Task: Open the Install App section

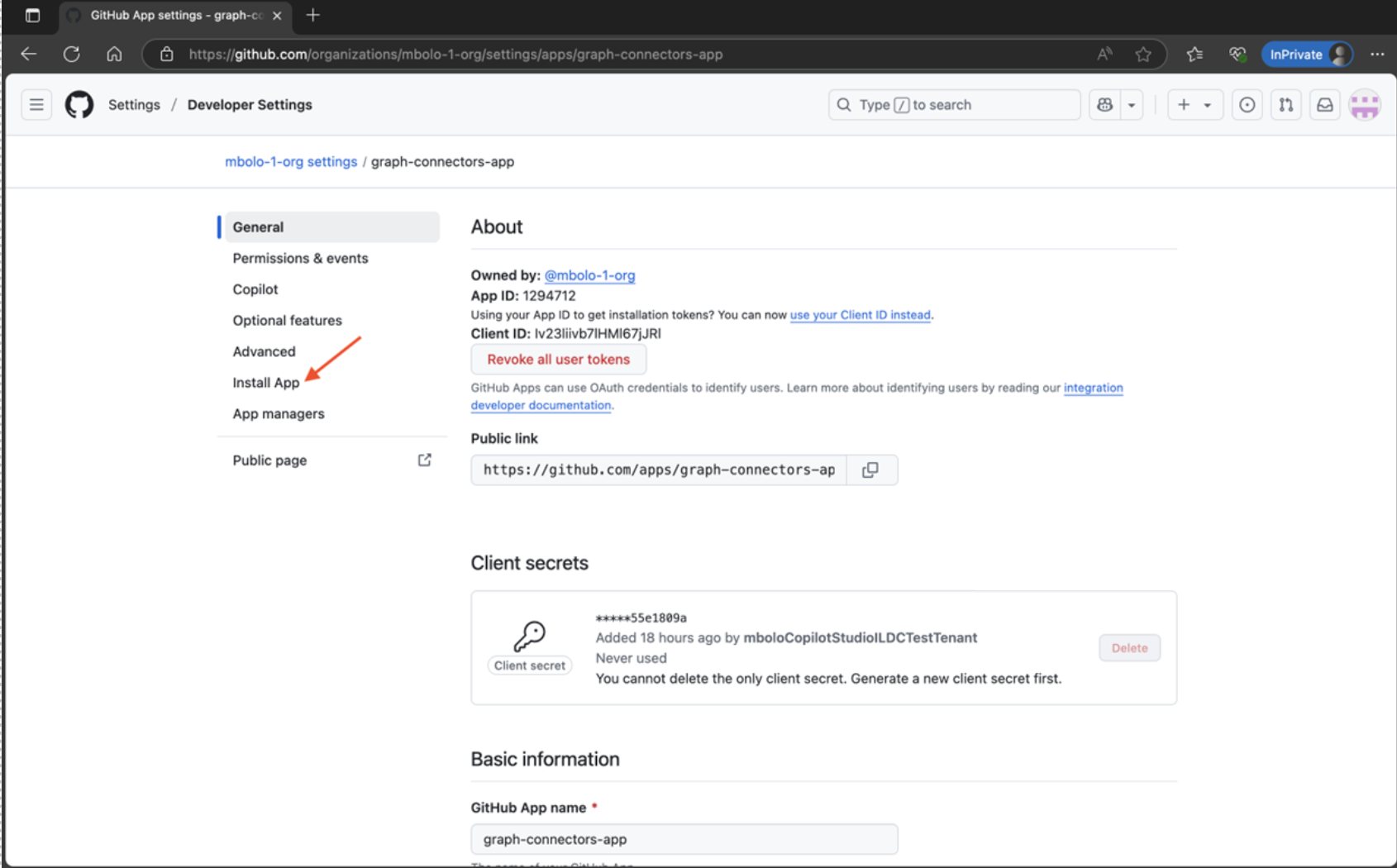Action: [265, 382]
